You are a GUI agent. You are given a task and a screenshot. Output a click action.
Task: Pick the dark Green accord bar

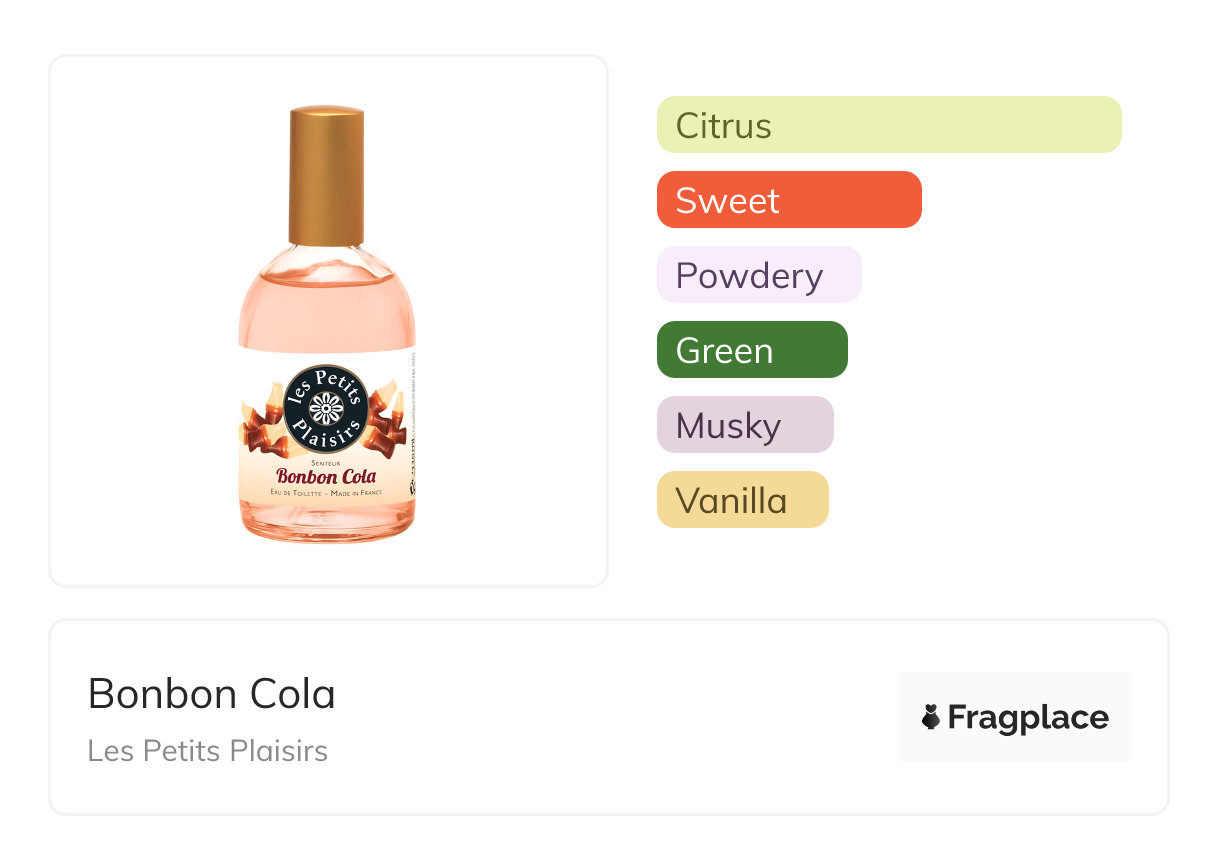pyautogui.click(x=751, y=350)
